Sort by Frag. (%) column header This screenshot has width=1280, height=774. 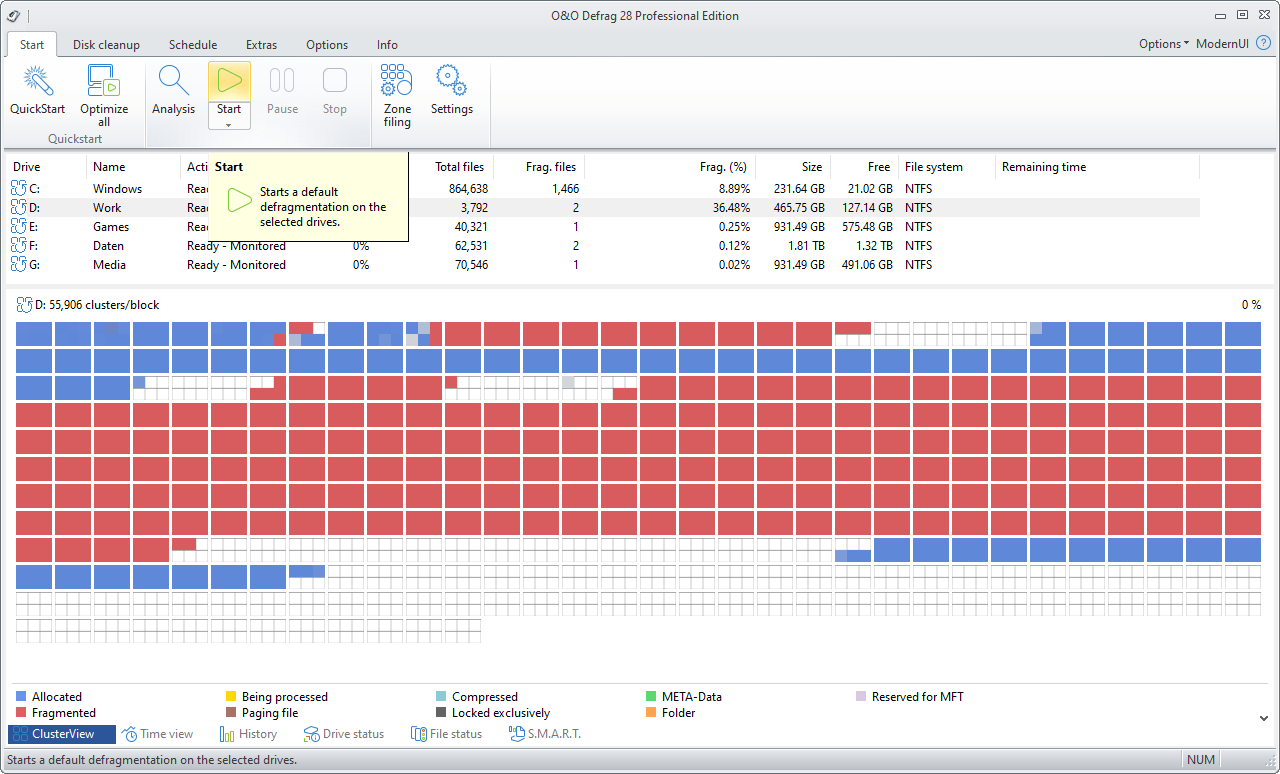670,167
